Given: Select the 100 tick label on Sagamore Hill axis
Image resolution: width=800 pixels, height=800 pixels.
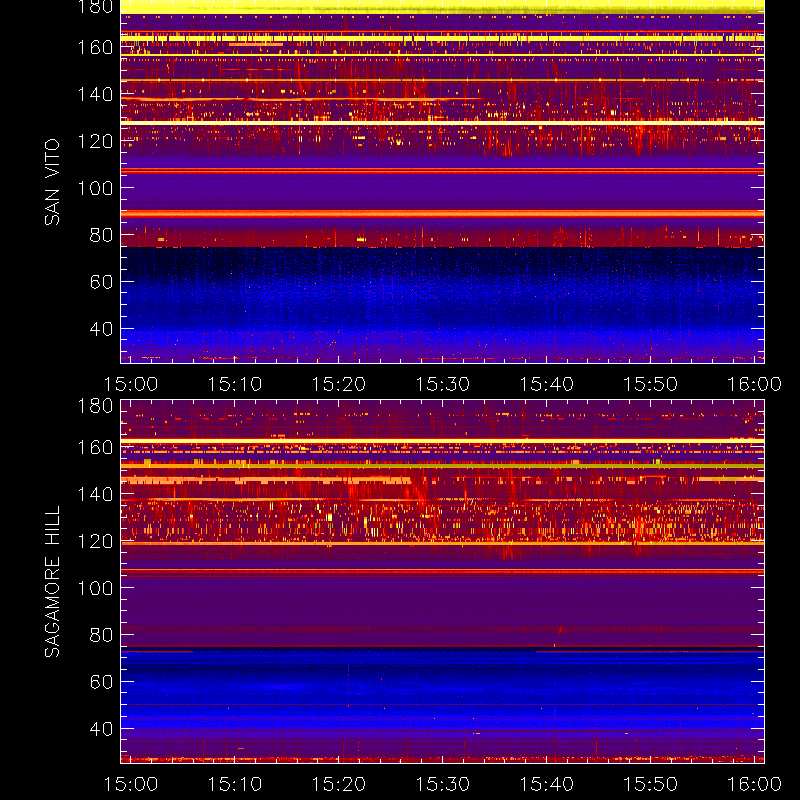Looking at the screenshot, I should [95, 588].
